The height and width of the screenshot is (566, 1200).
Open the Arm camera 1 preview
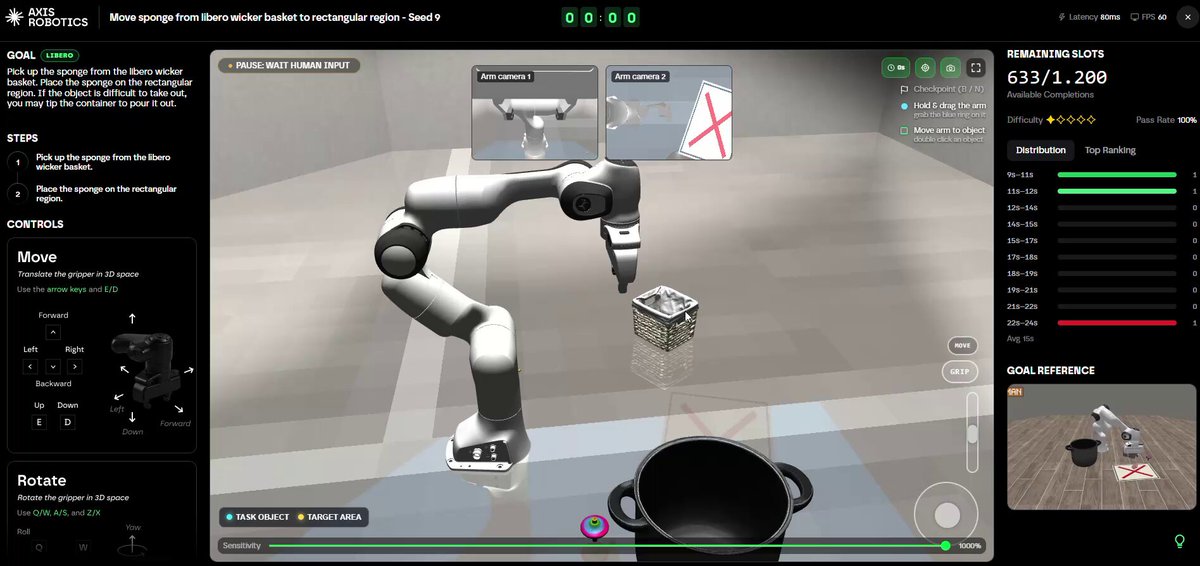(x=534, y=114)
